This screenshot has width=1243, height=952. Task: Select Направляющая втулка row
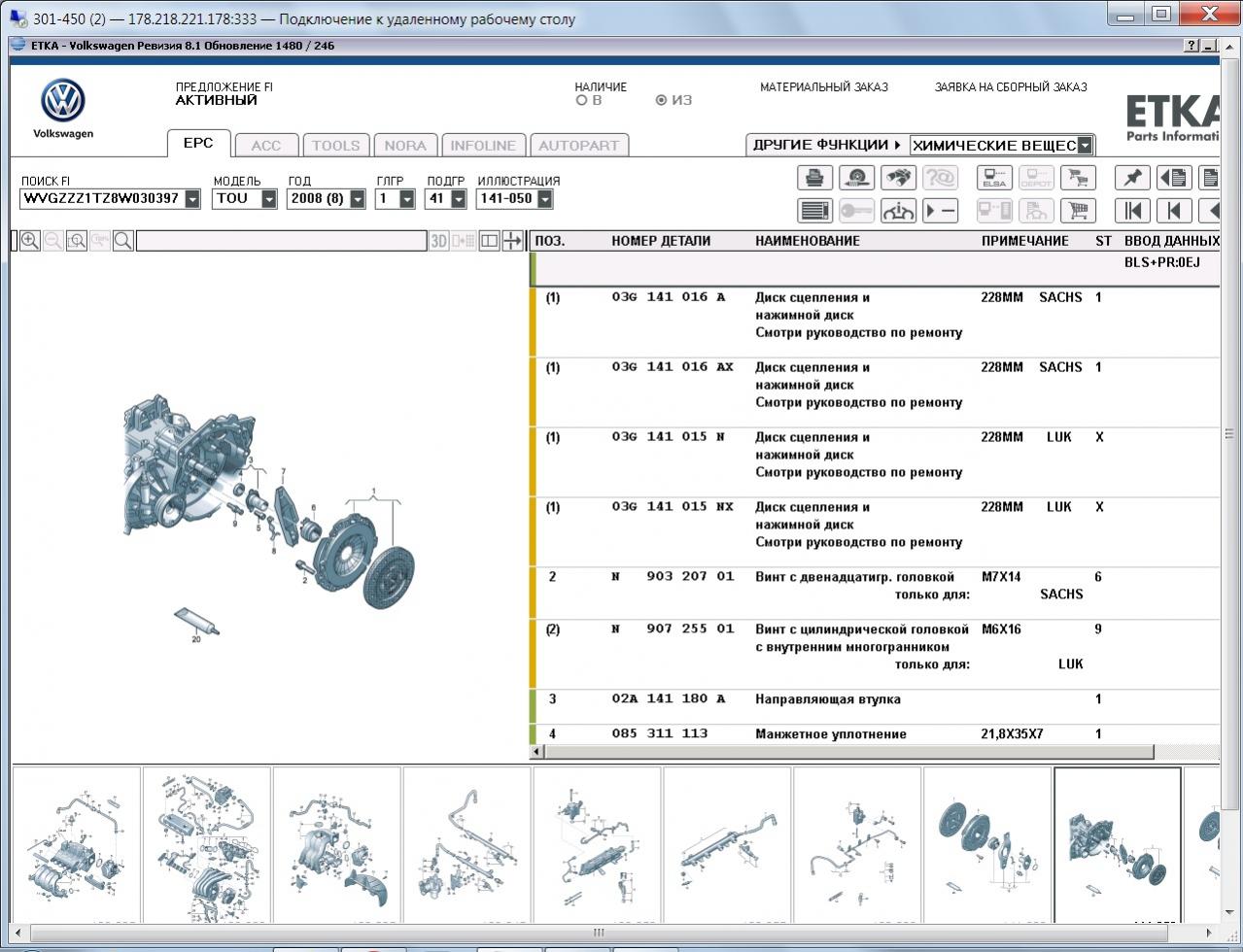(875, 707)
